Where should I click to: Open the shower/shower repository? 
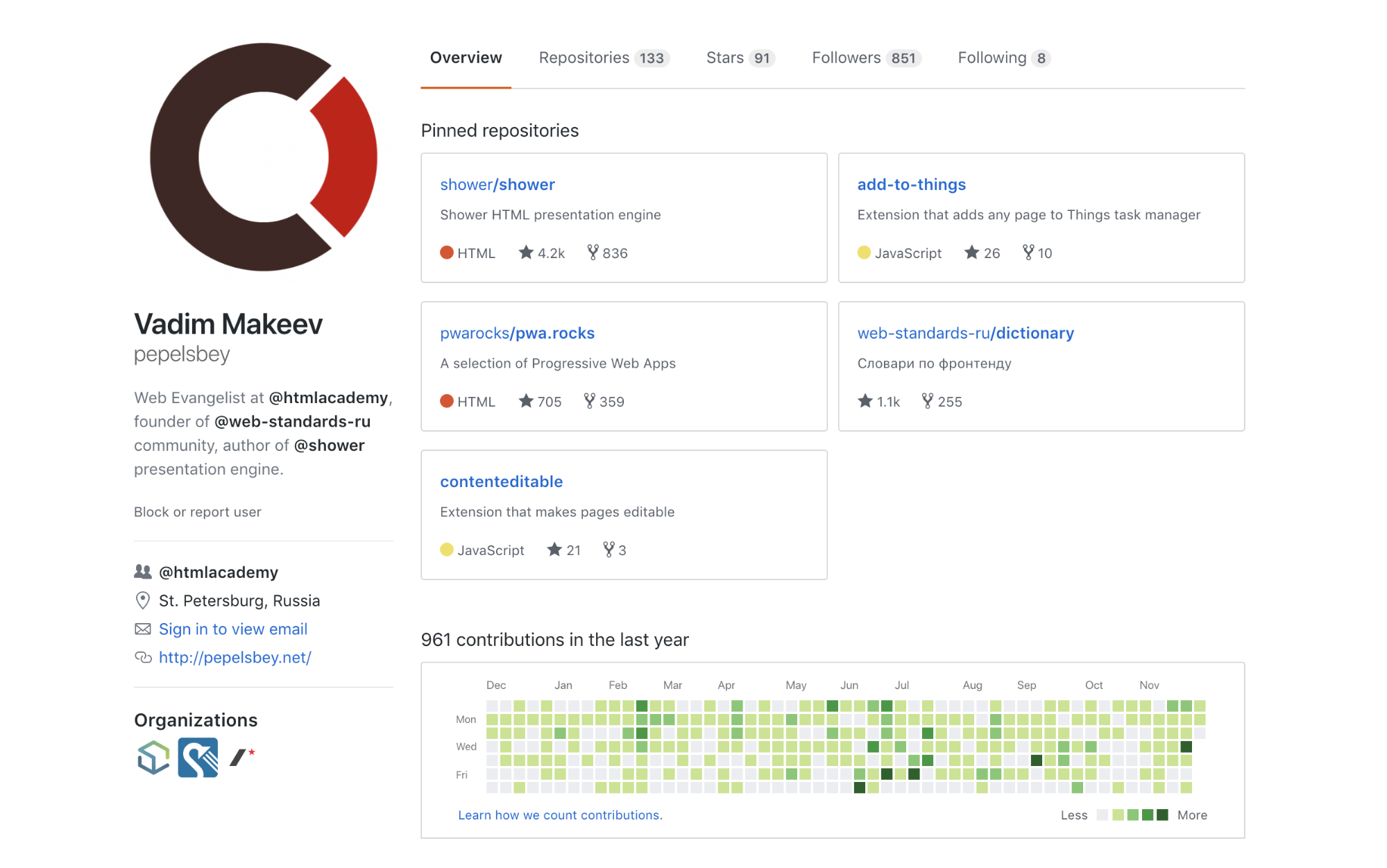pyautogui.click(x=497, y=185)
